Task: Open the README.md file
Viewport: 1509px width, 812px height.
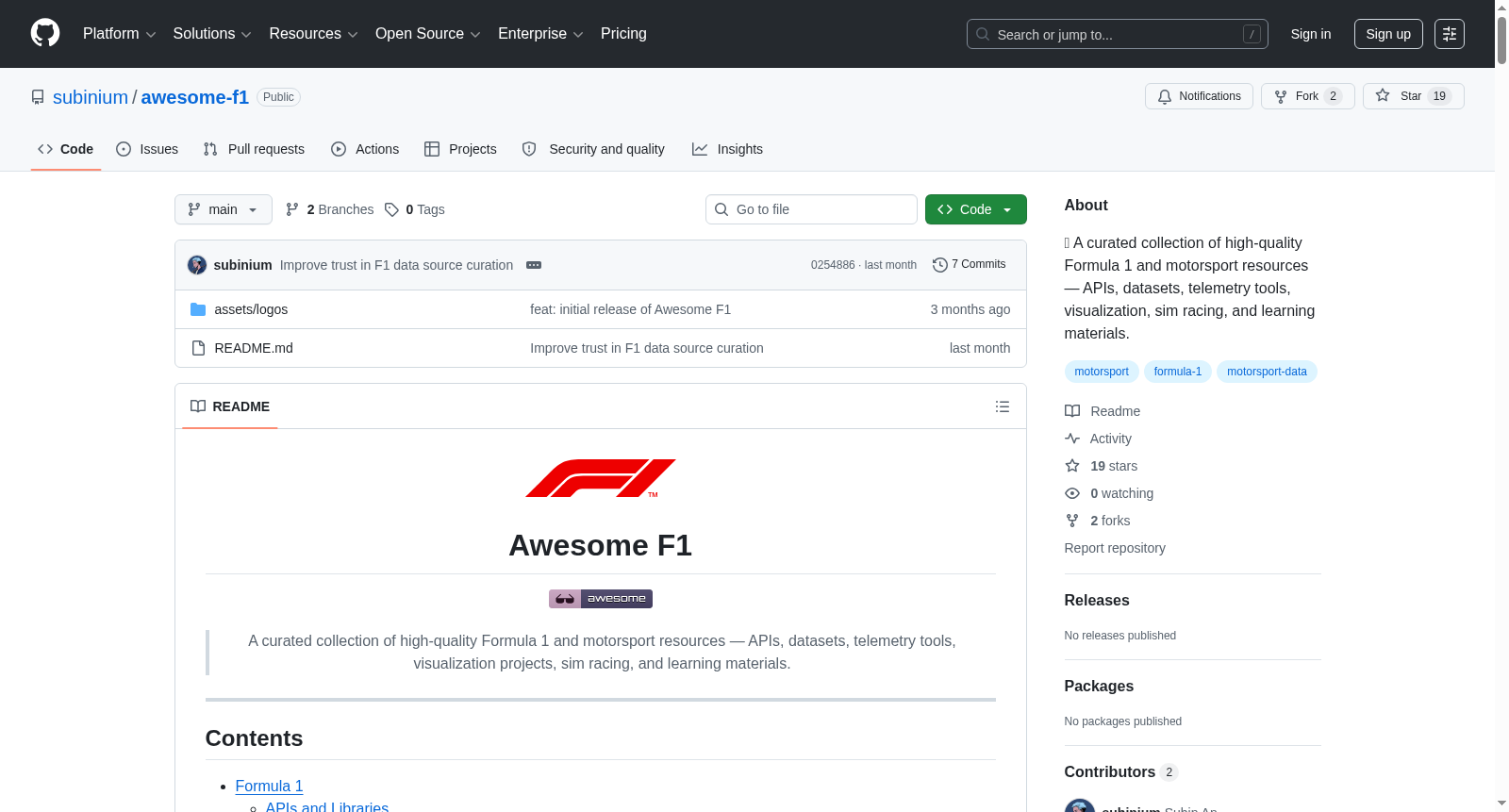Action: pos(254,348)
